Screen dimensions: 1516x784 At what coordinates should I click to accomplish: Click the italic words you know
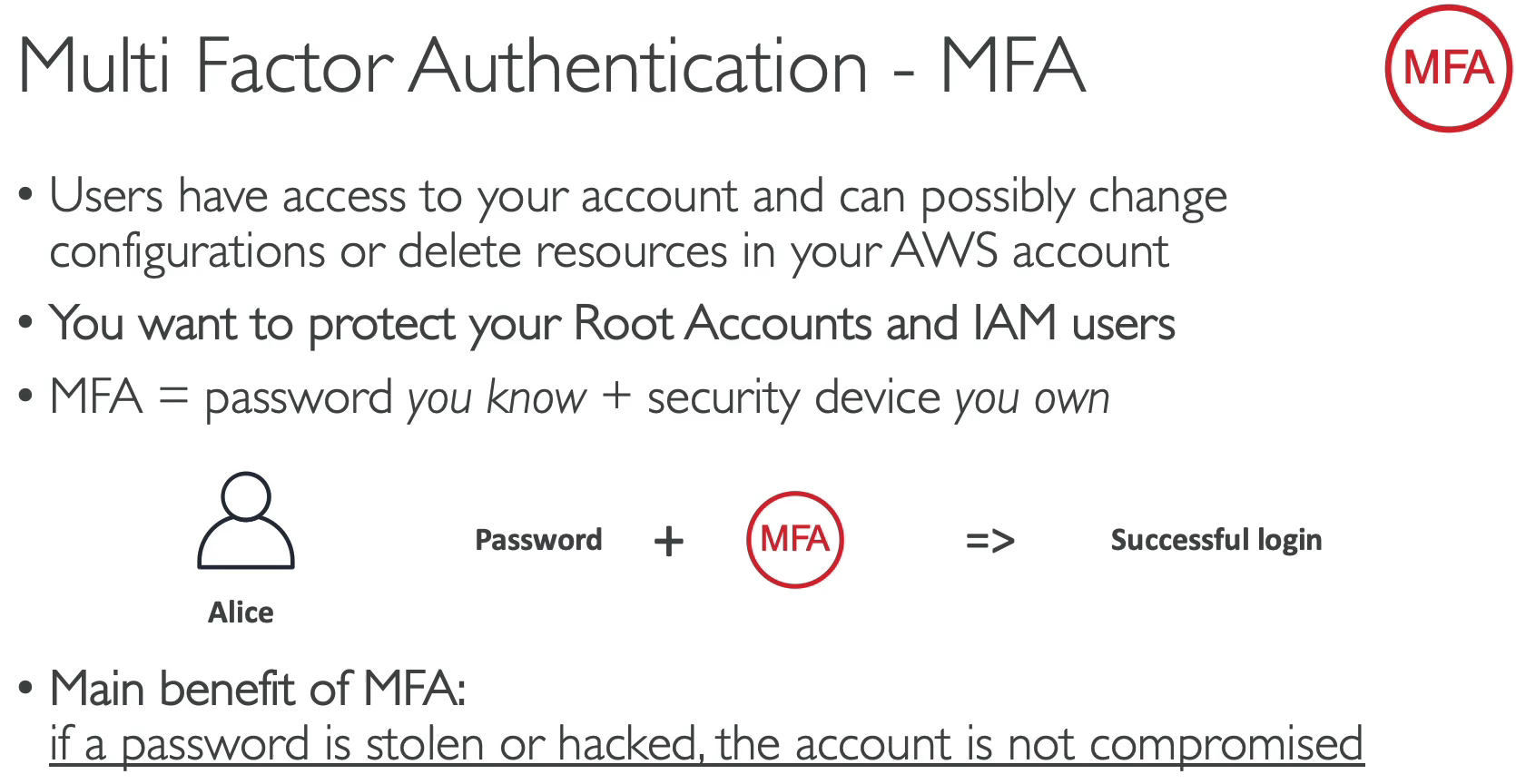497,398
